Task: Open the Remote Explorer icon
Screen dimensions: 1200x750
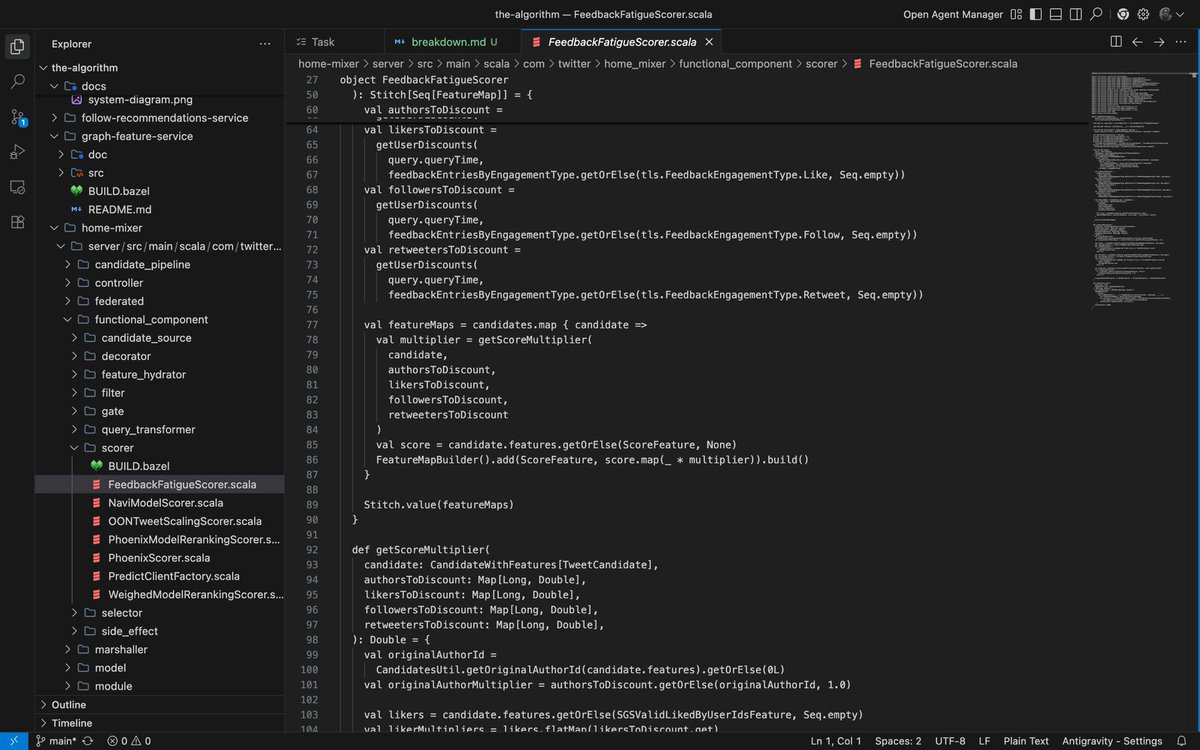Action: [17, 187]
